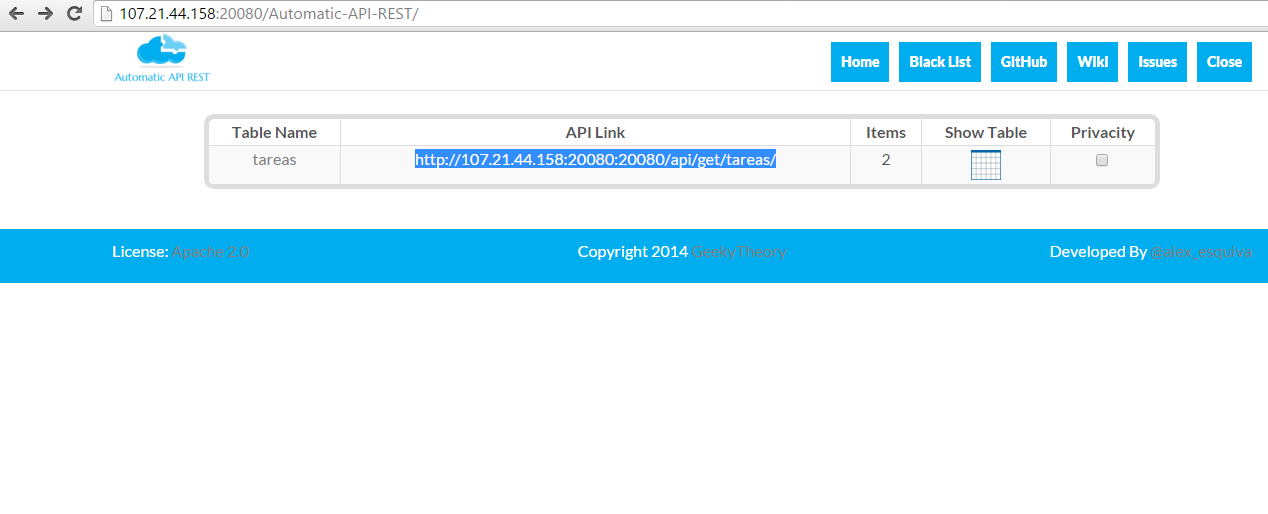Open the GeekyTheory footer link
This screenshot has width=1268, height=514.
point(739,252)
